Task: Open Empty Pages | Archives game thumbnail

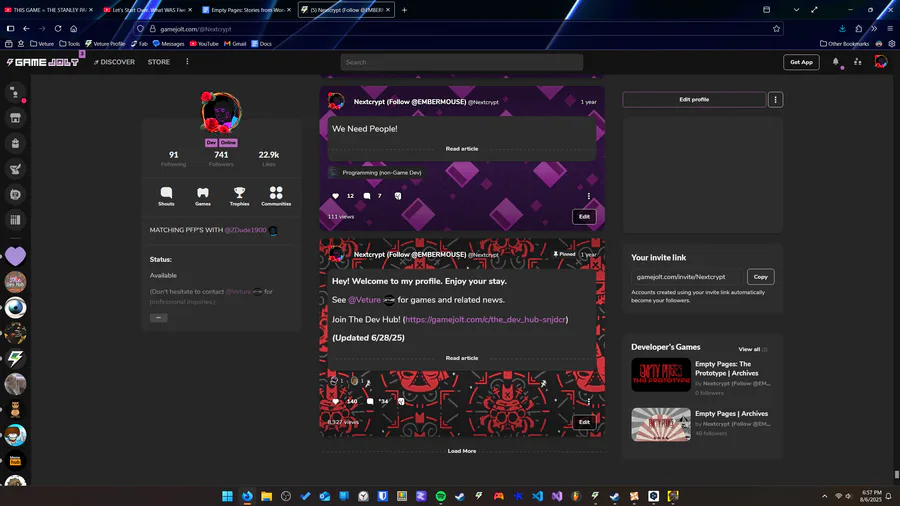Action: [x=661, y=425]
